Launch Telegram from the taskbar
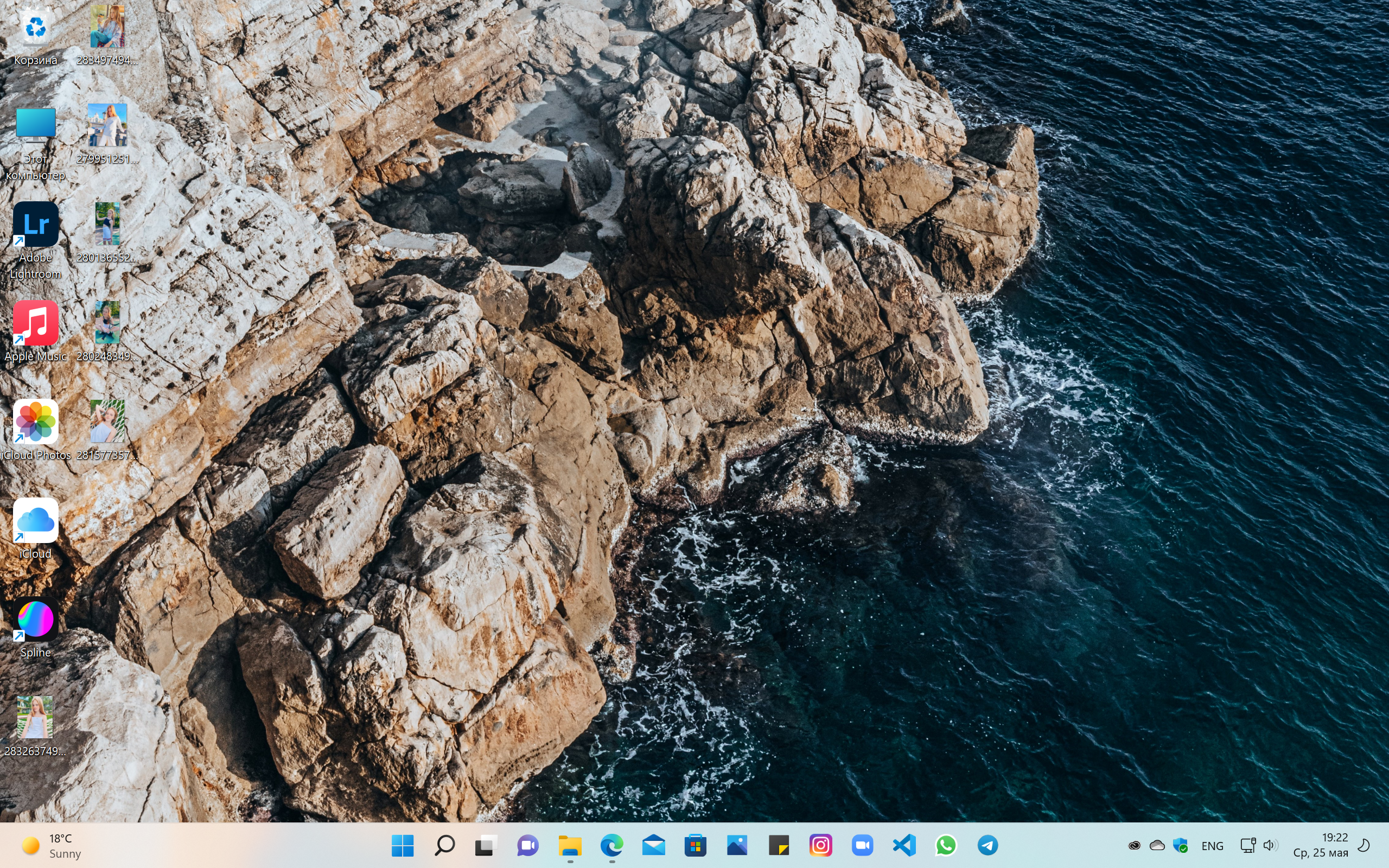The width and height of the screenshot is (1389, 868). point(987,845)
